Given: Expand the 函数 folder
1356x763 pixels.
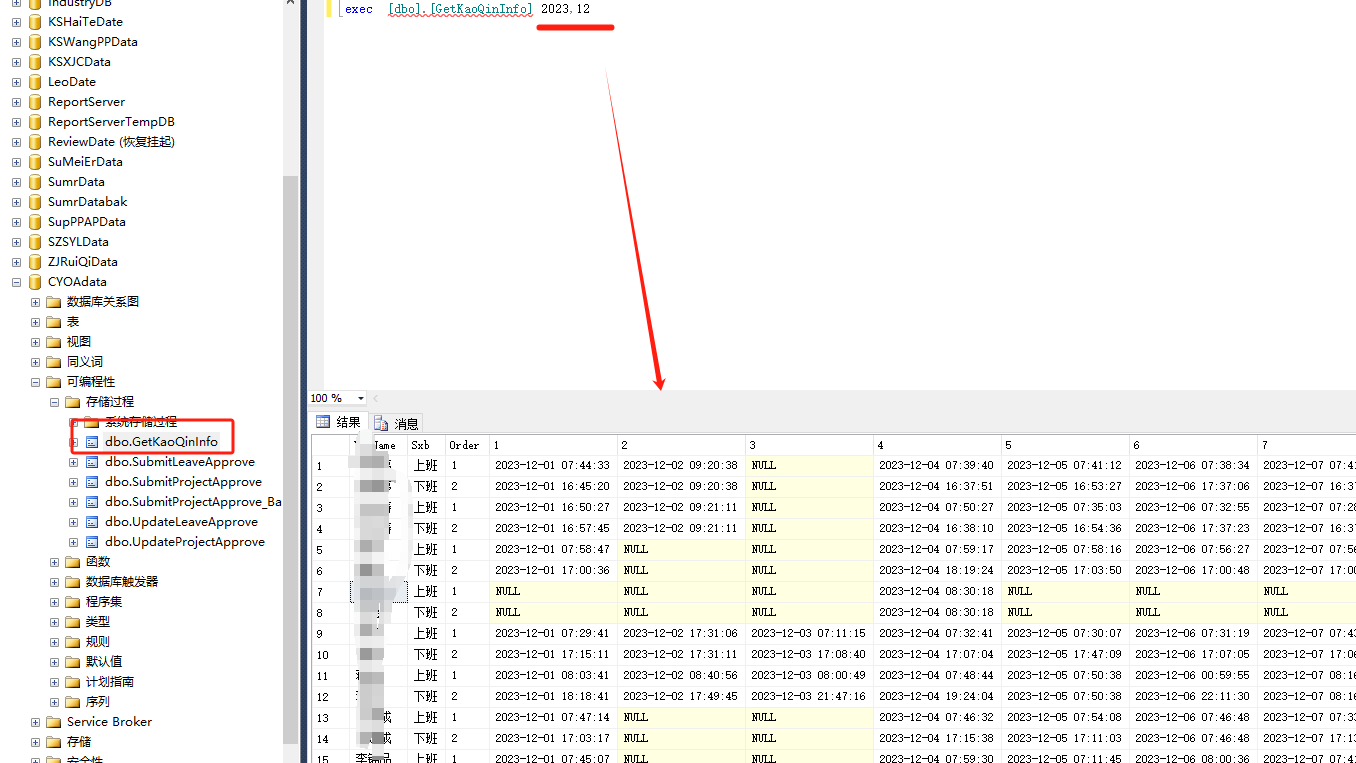Looking at the screenshot, I should point(54,562).
